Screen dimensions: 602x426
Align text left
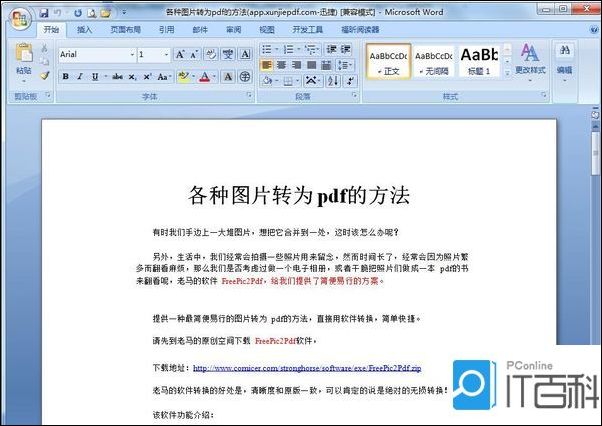pyautogui.click(x=266, y=65)
